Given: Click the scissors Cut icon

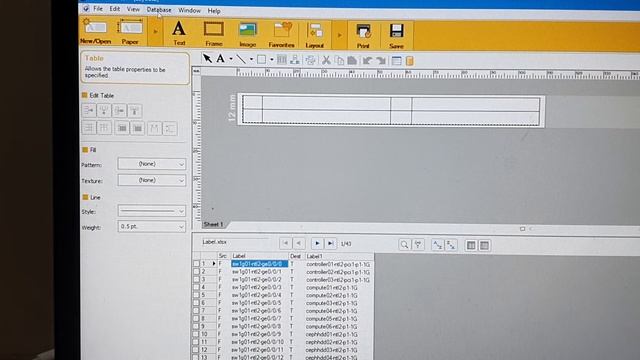Looking at the screenshot, I should [x=326, y=60].
